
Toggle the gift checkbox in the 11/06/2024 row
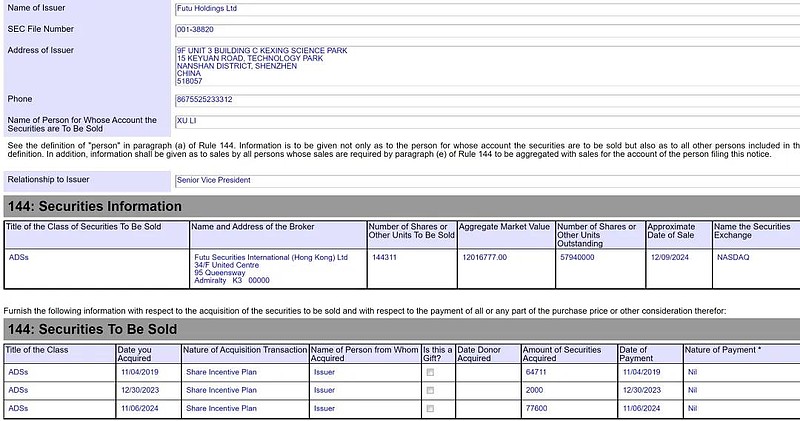[x=430, y=409]
